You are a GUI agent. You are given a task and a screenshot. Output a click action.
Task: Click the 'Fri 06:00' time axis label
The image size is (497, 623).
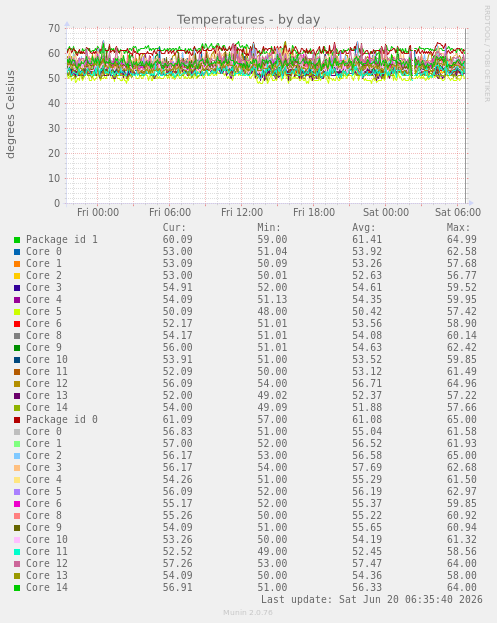[170, 213]
